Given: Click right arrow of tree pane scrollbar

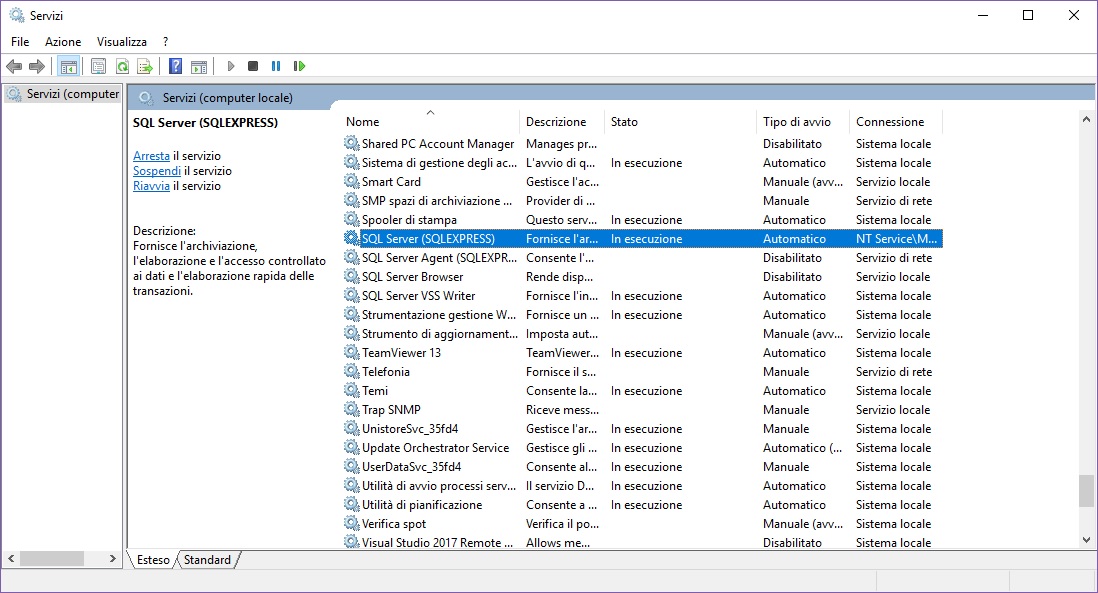Looking at the screenshot, I should [112, 559].
